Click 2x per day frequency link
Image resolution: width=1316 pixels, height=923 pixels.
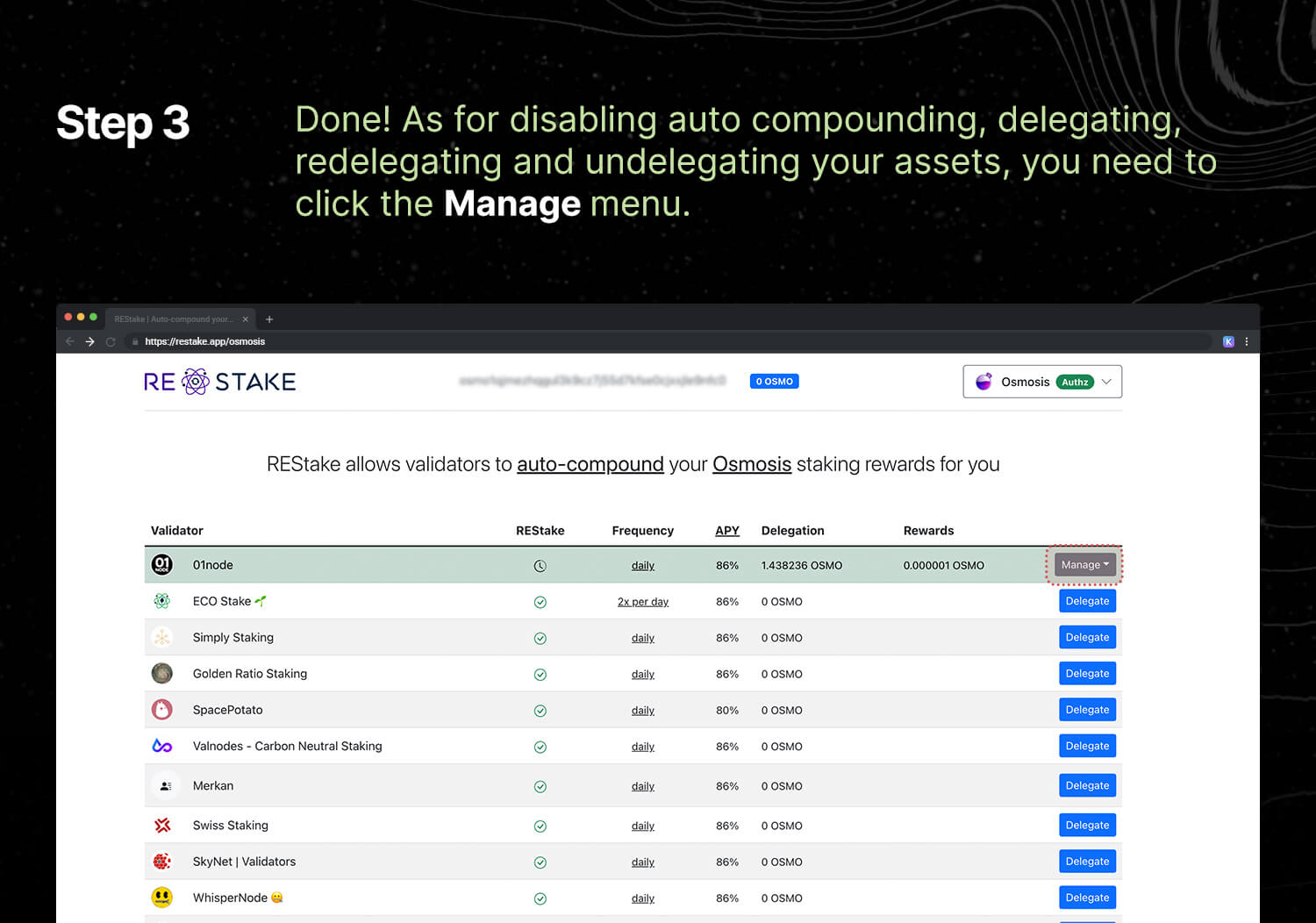tap(643, 602)
